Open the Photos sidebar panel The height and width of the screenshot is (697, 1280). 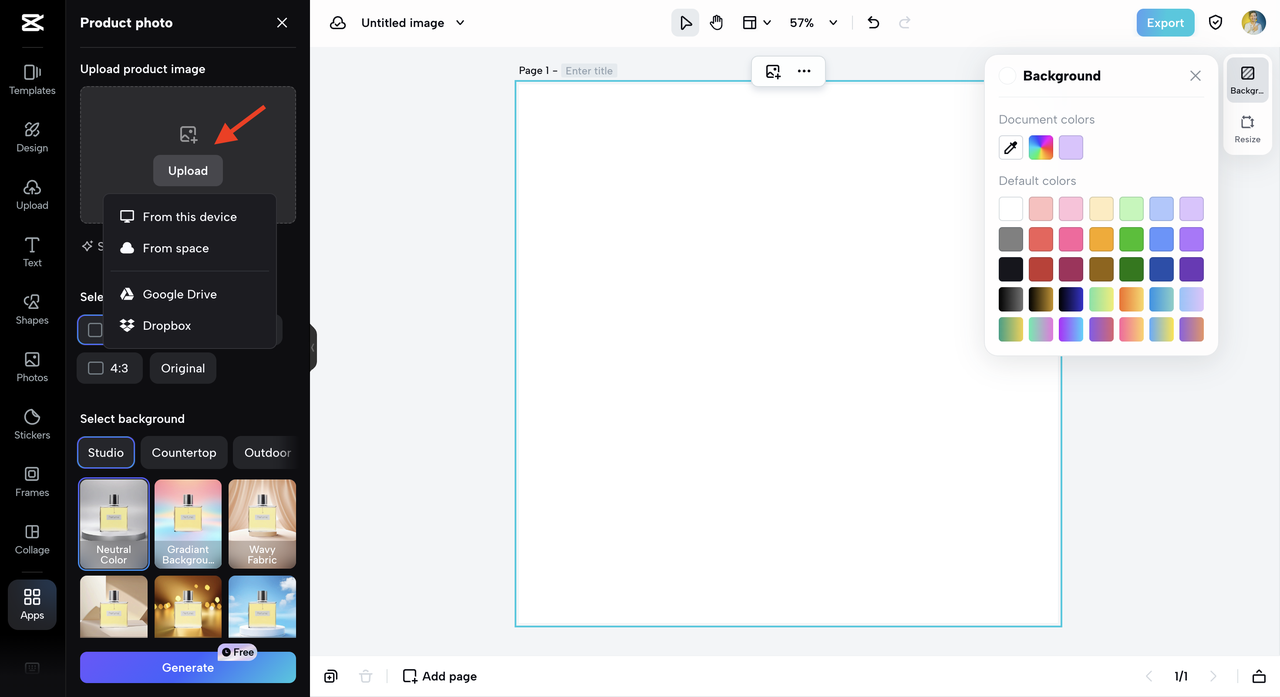(x=32, y=367)
